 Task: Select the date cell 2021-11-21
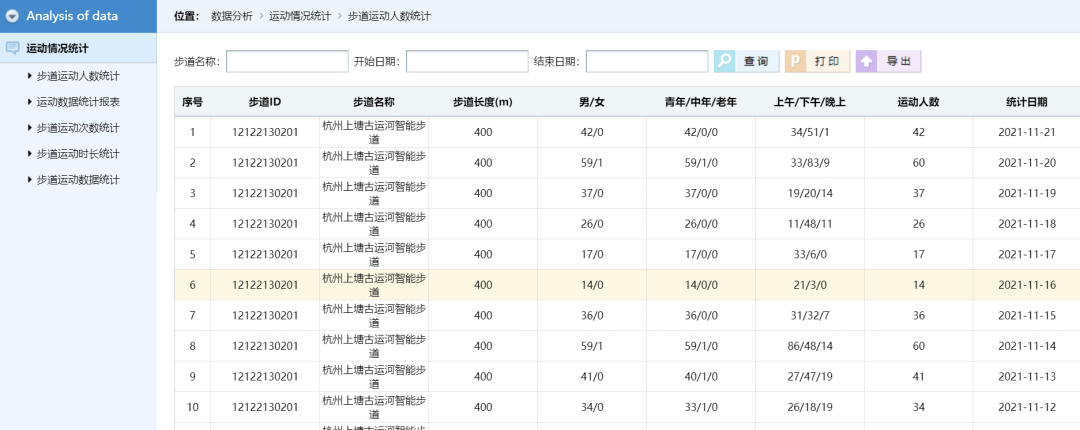pyautogui.click(x=1027, y=132)
